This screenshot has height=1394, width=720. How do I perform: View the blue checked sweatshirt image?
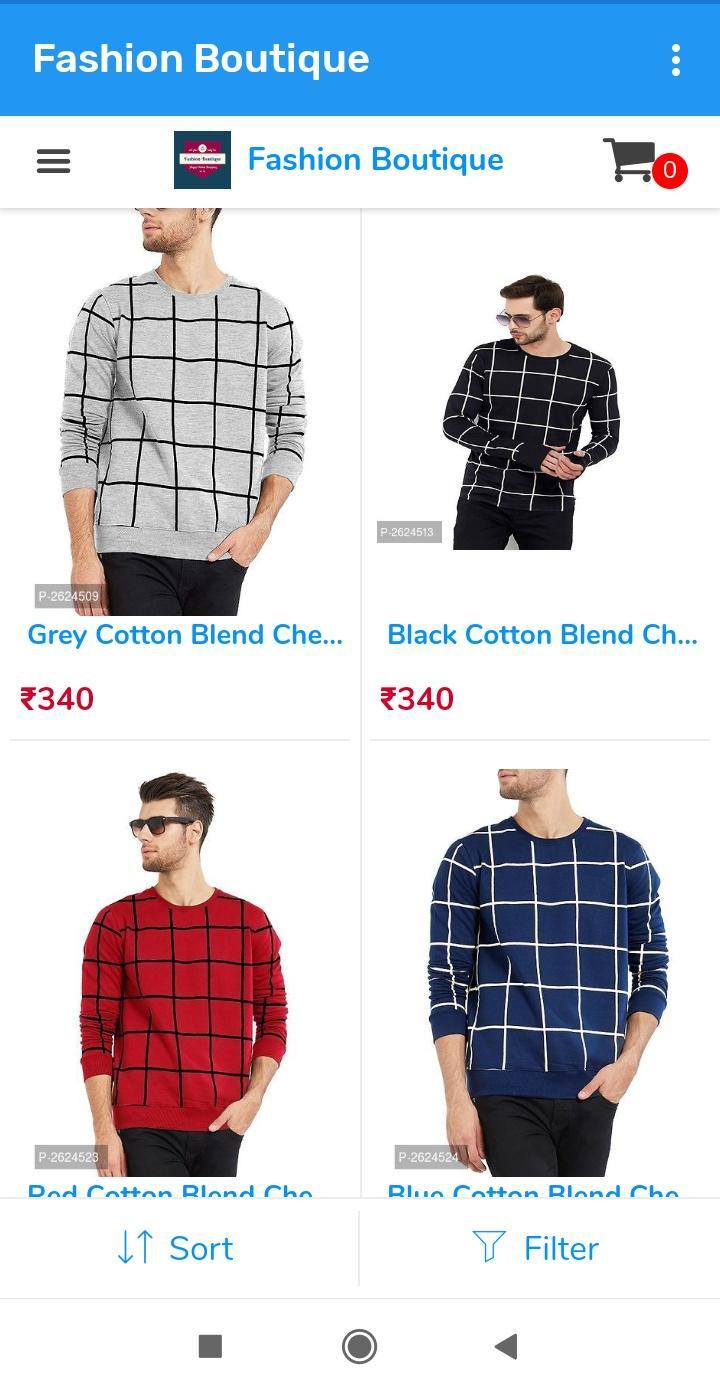click(540, 973)
